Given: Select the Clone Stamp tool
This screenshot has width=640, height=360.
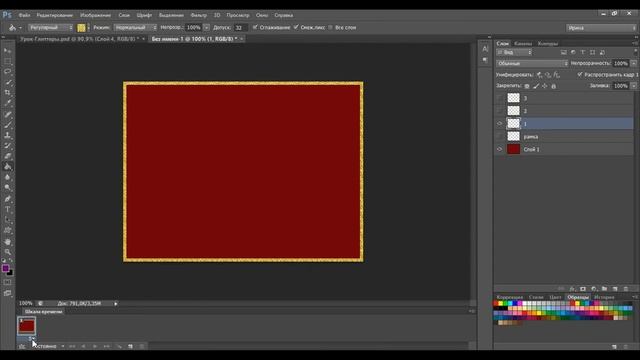Looking at the screenshot, I should tap(7, 135).
